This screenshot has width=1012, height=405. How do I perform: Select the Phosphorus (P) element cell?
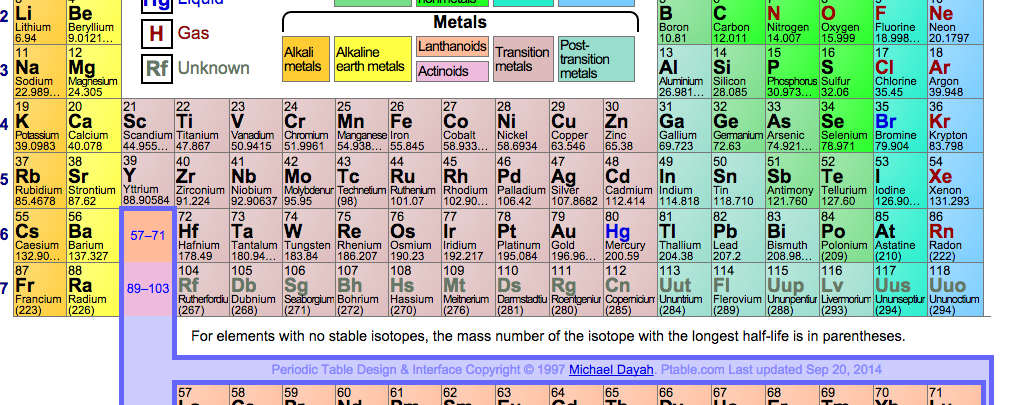793,72
